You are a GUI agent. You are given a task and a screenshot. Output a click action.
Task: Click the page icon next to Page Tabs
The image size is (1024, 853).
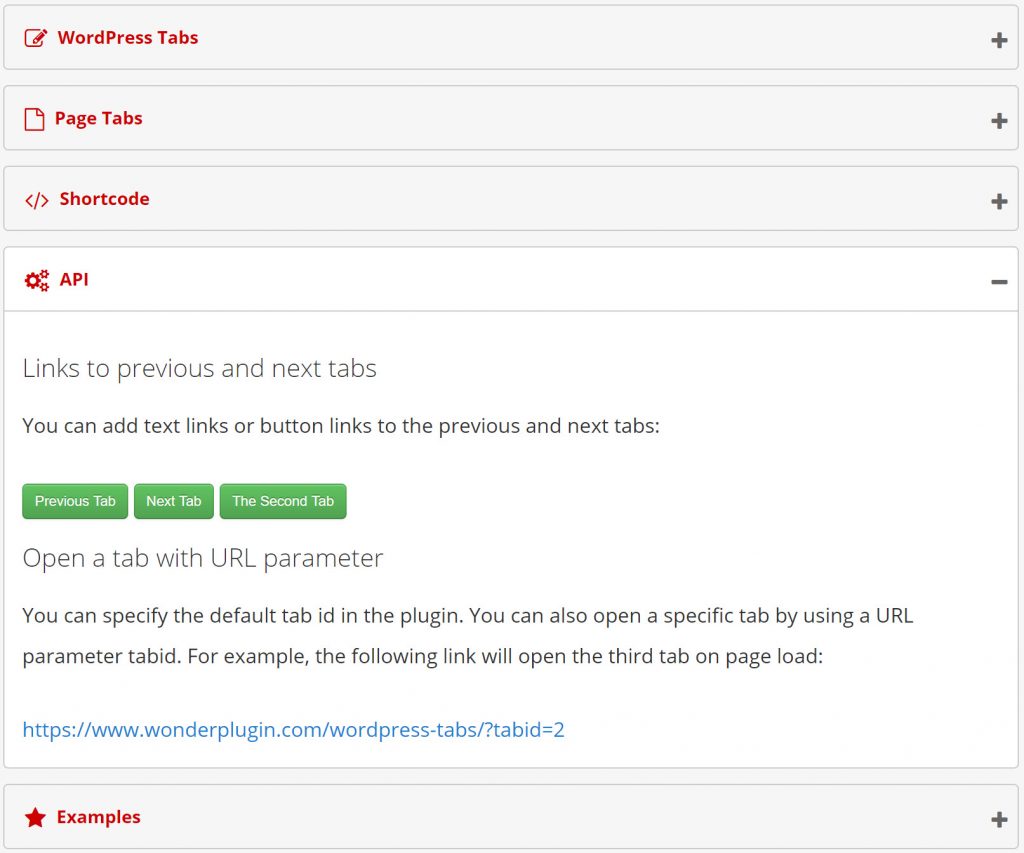(x=36, y=117)
